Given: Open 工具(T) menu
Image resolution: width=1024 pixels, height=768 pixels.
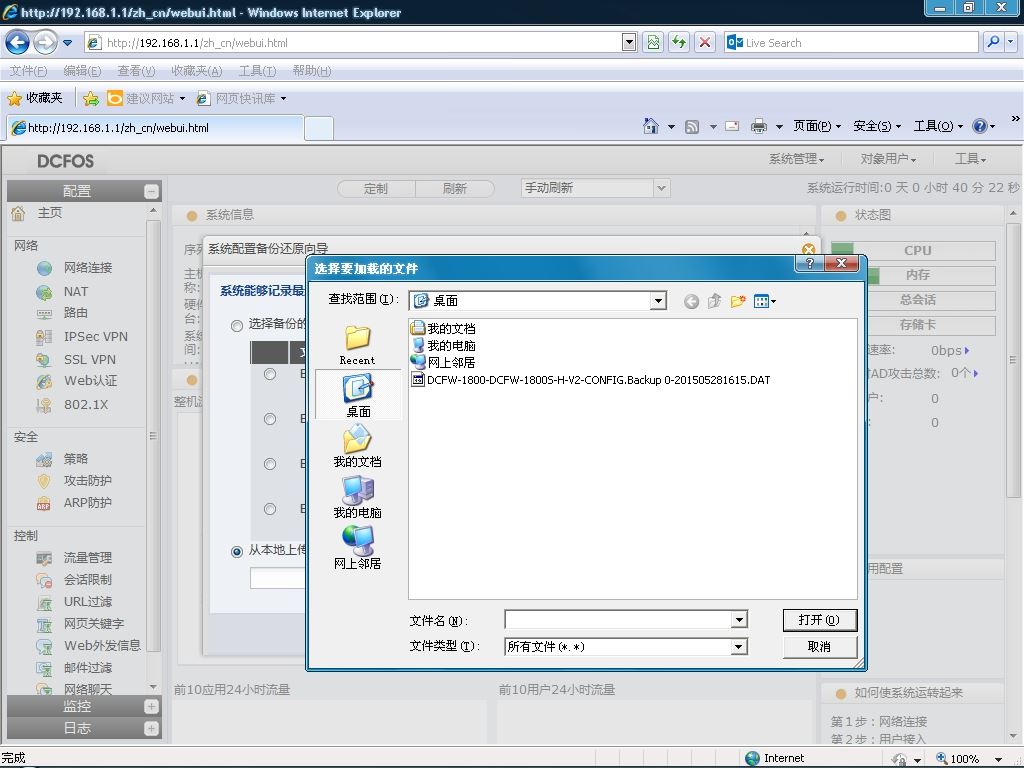Looking at the screenshot, I should (x=257, y=71).
